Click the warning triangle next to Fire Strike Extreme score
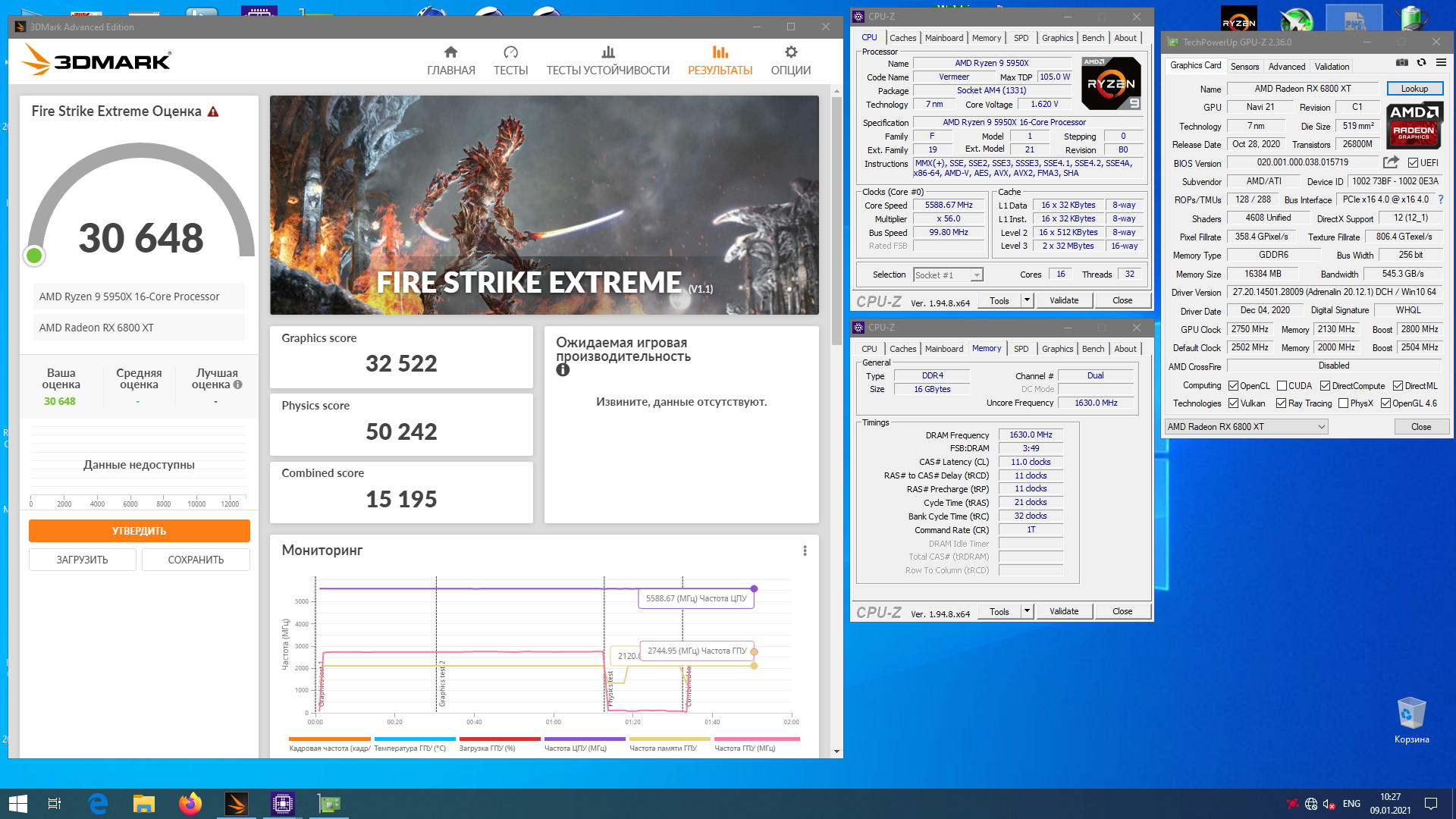1456x819 pixels. (213, 111)
